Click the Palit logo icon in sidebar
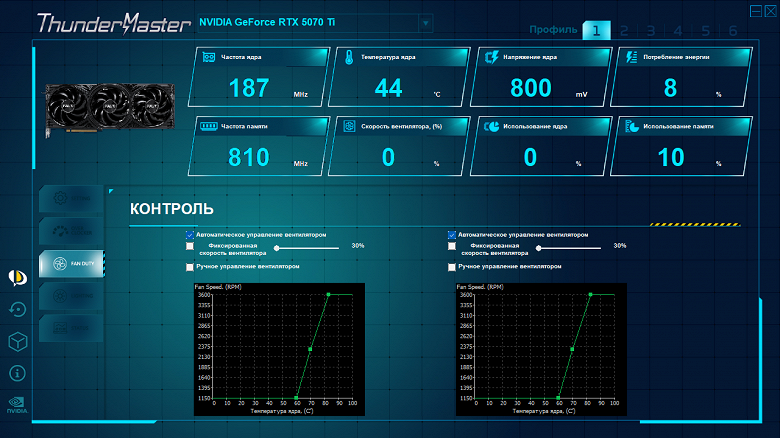This screenshot has width=780, height=438. coord(17,277)
